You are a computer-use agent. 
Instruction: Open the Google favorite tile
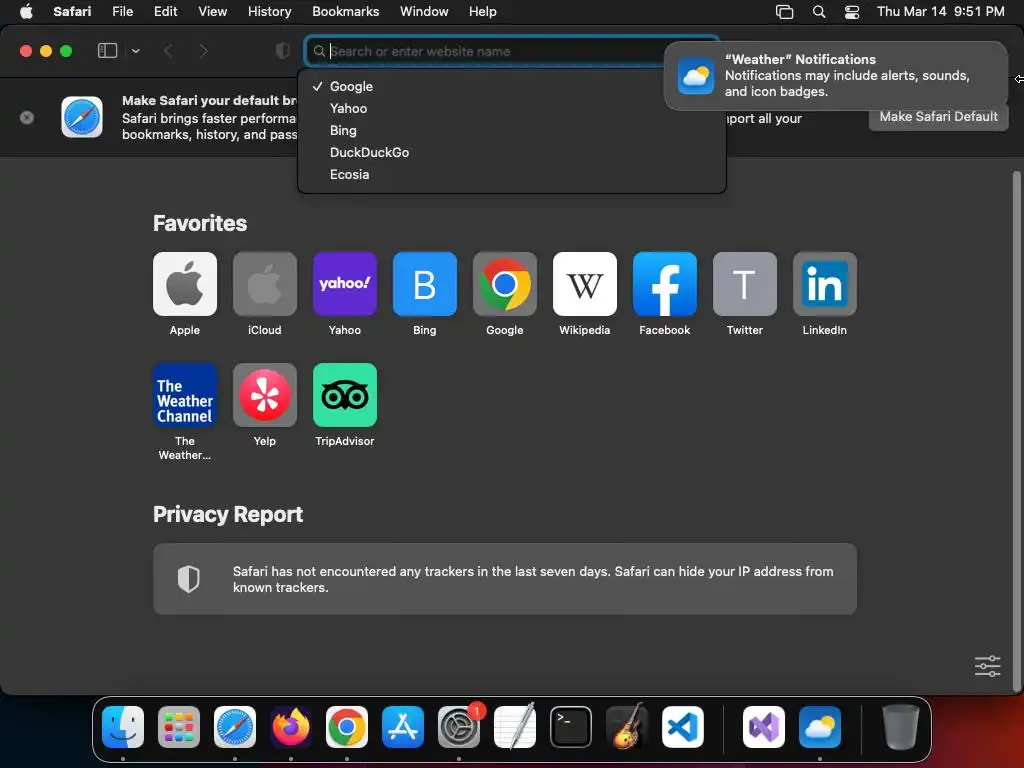505,284
